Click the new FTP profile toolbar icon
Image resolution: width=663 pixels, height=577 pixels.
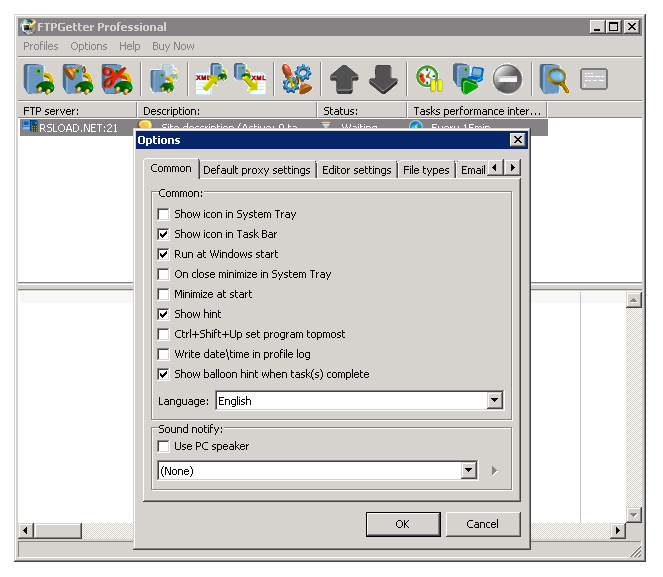pyautogui.click(x=39, y=79)
